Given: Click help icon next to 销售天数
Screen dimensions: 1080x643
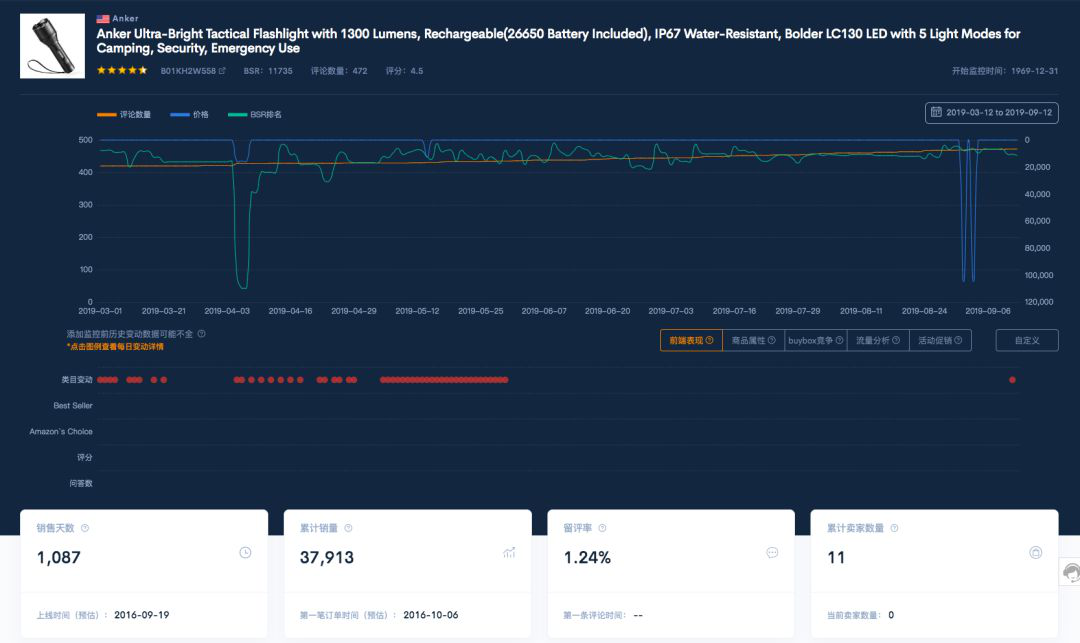Looking at the screenshot, I should pos(85,528).
